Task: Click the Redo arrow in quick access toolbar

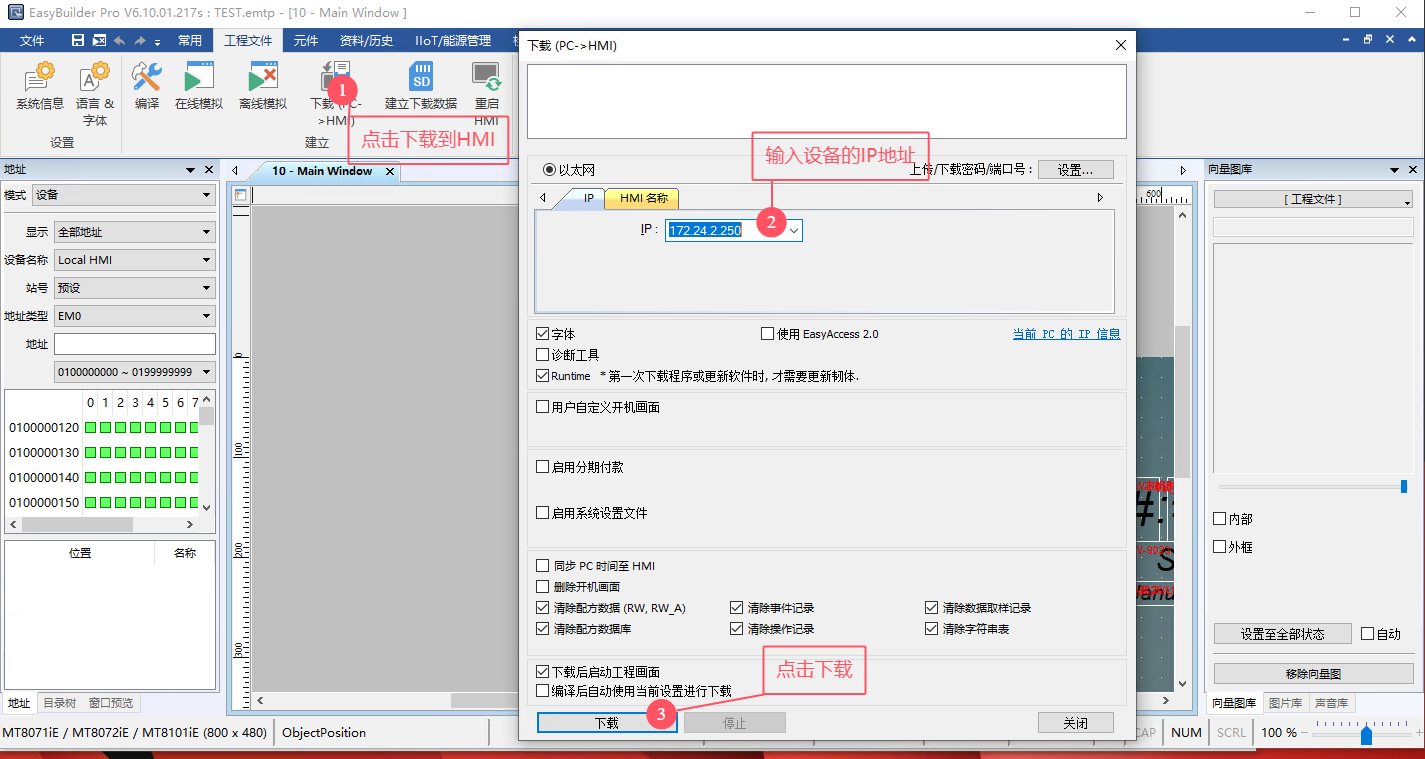Action: [141, 41]
